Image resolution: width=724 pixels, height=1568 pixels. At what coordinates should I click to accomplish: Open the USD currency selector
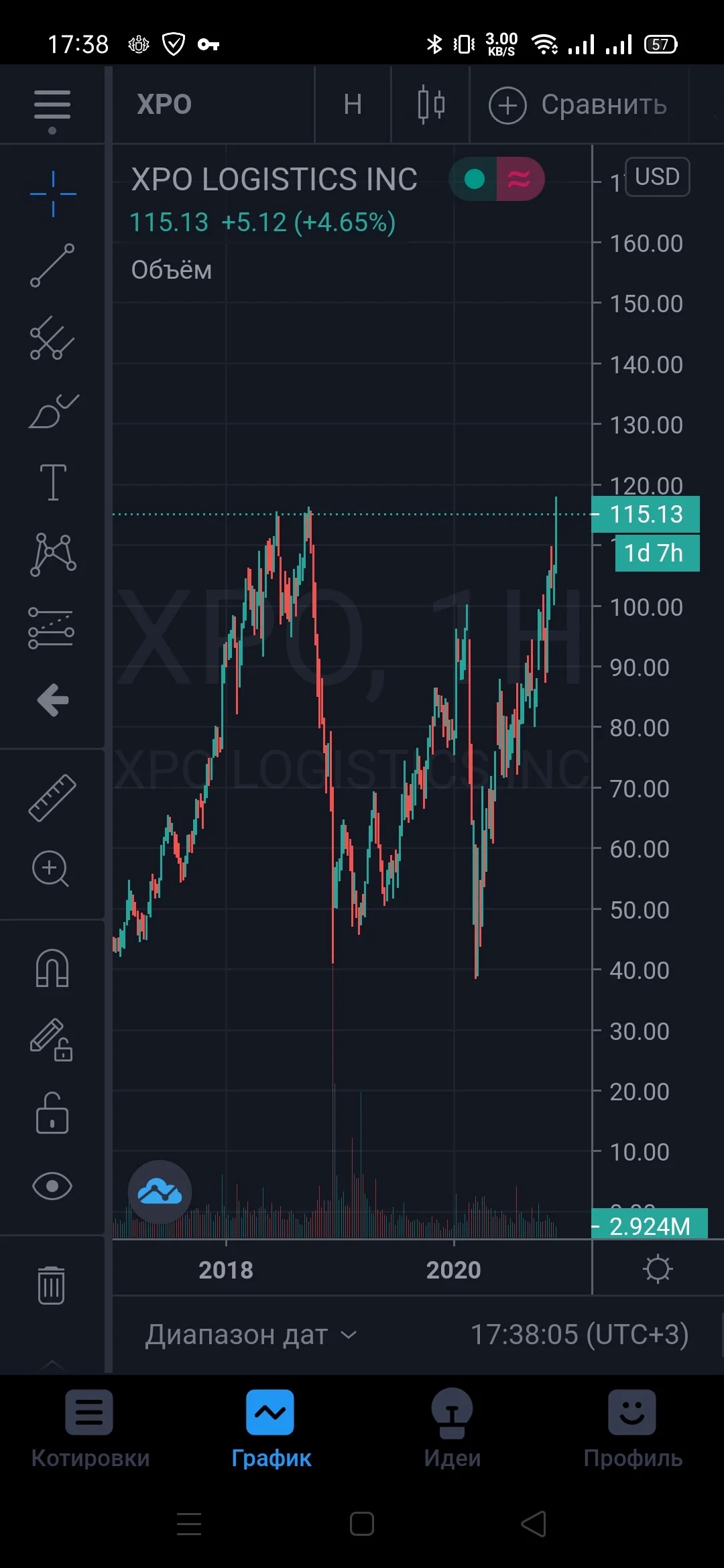click(657, 177)
